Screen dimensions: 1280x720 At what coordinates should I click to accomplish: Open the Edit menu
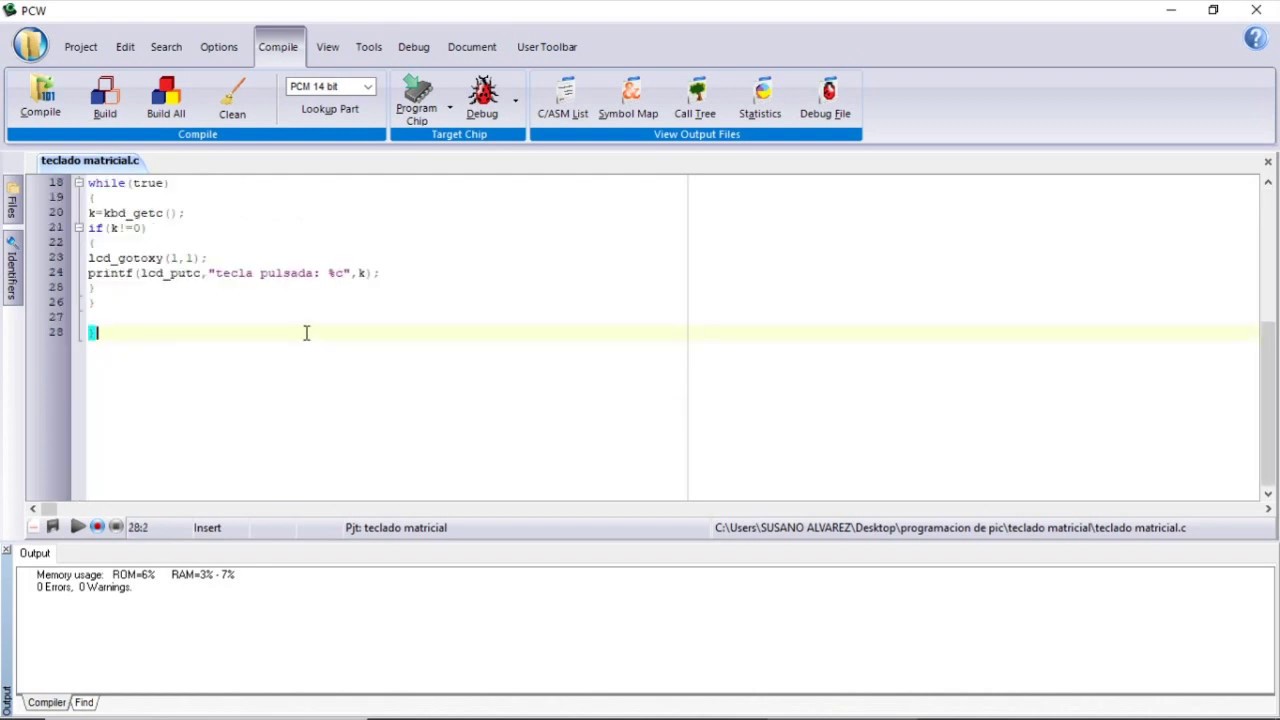[125, 47]
